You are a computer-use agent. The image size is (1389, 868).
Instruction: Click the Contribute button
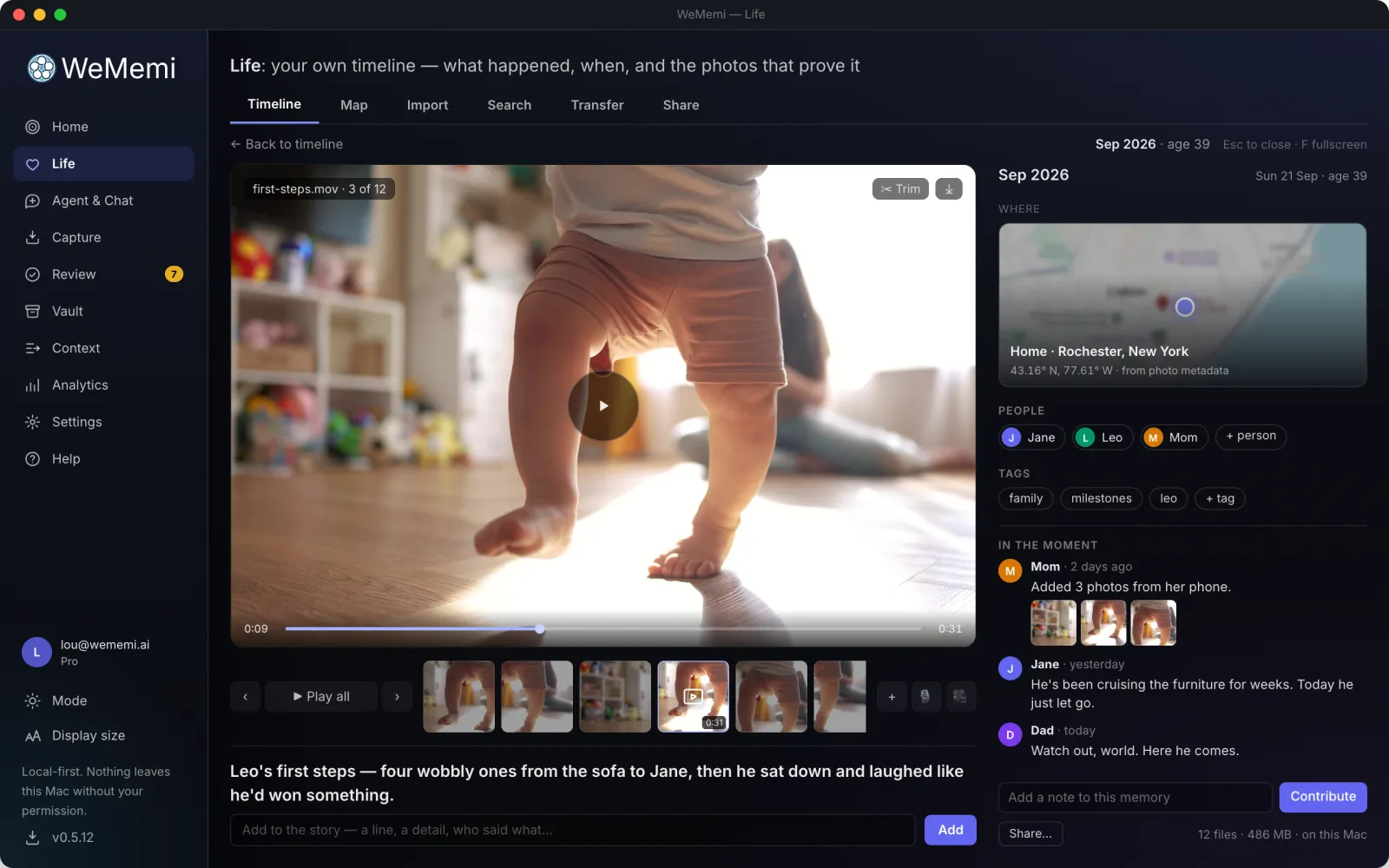pyautogui.click(x=1323, y=797)
